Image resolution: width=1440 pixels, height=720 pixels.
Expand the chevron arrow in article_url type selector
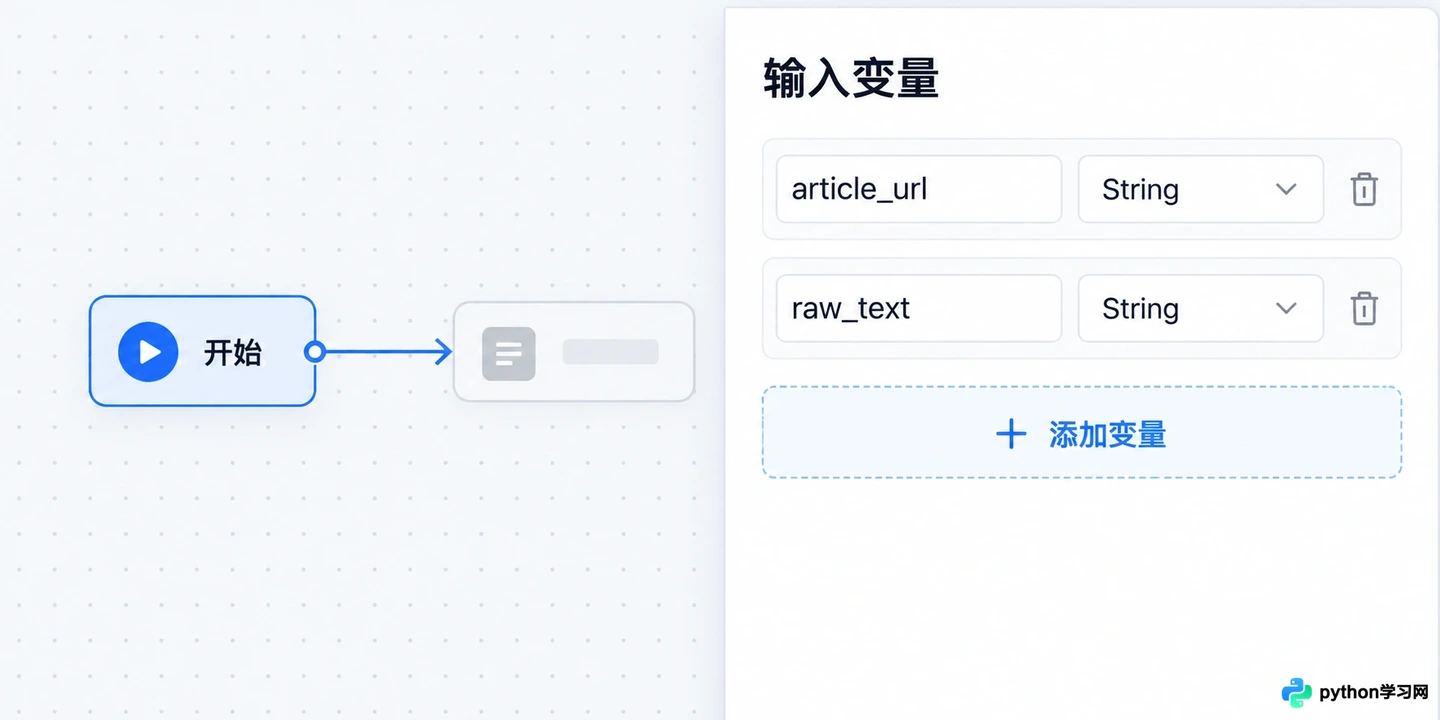tap(1286, 189)
